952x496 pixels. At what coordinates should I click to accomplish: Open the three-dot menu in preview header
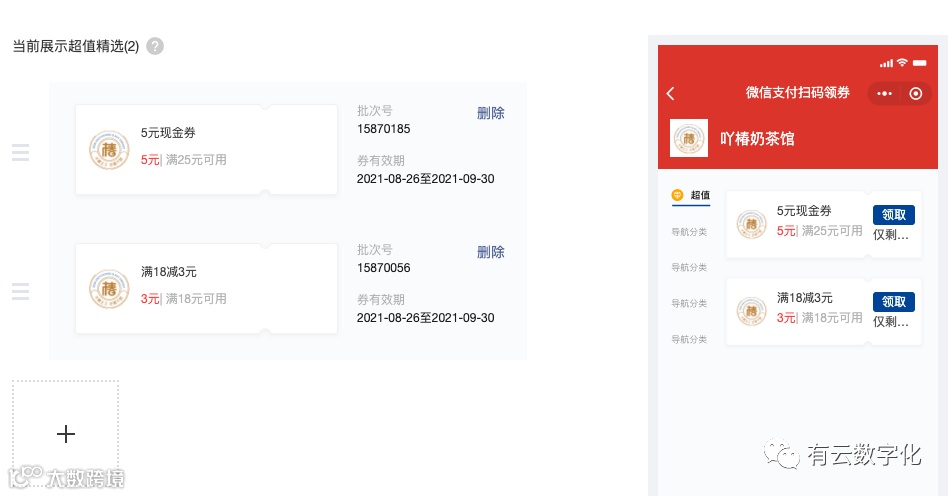pos(885,93)
